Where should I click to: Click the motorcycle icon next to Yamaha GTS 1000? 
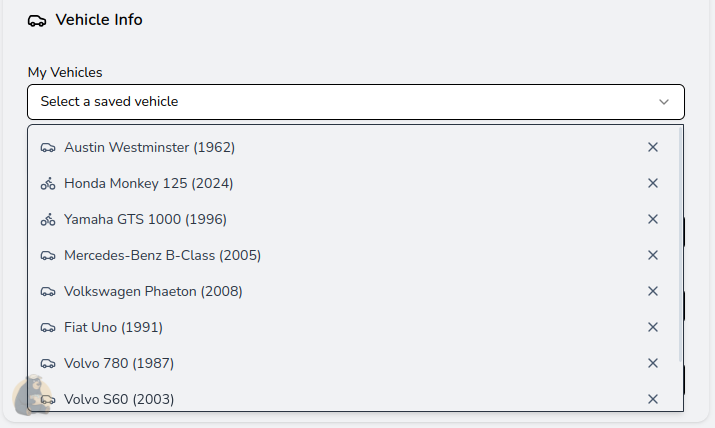pos(48,219)
